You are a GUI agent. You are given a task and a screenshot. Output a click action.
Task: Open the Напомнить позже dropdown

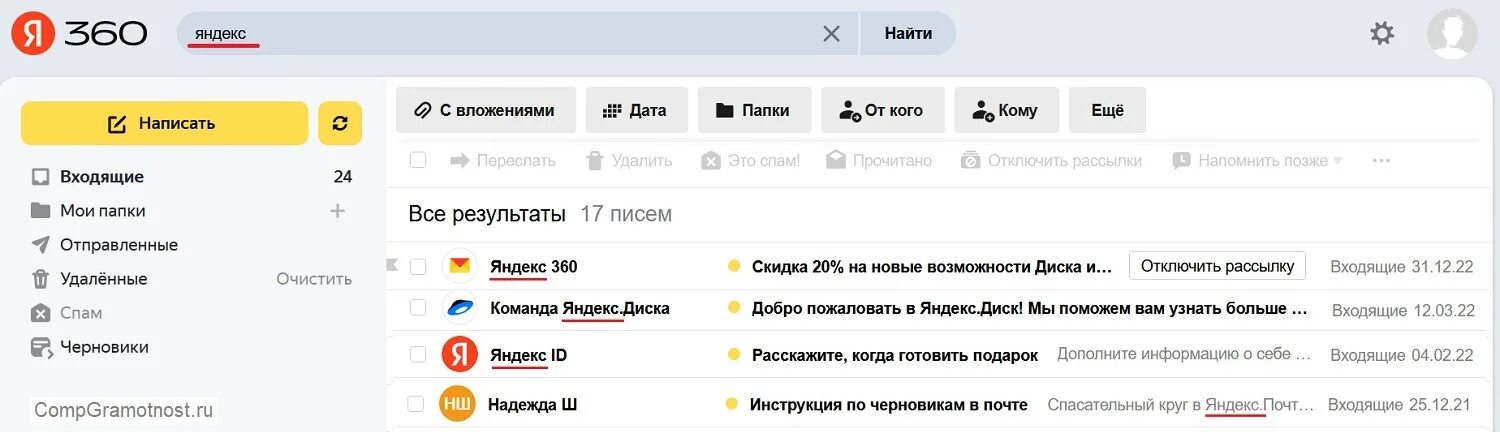1257,160
